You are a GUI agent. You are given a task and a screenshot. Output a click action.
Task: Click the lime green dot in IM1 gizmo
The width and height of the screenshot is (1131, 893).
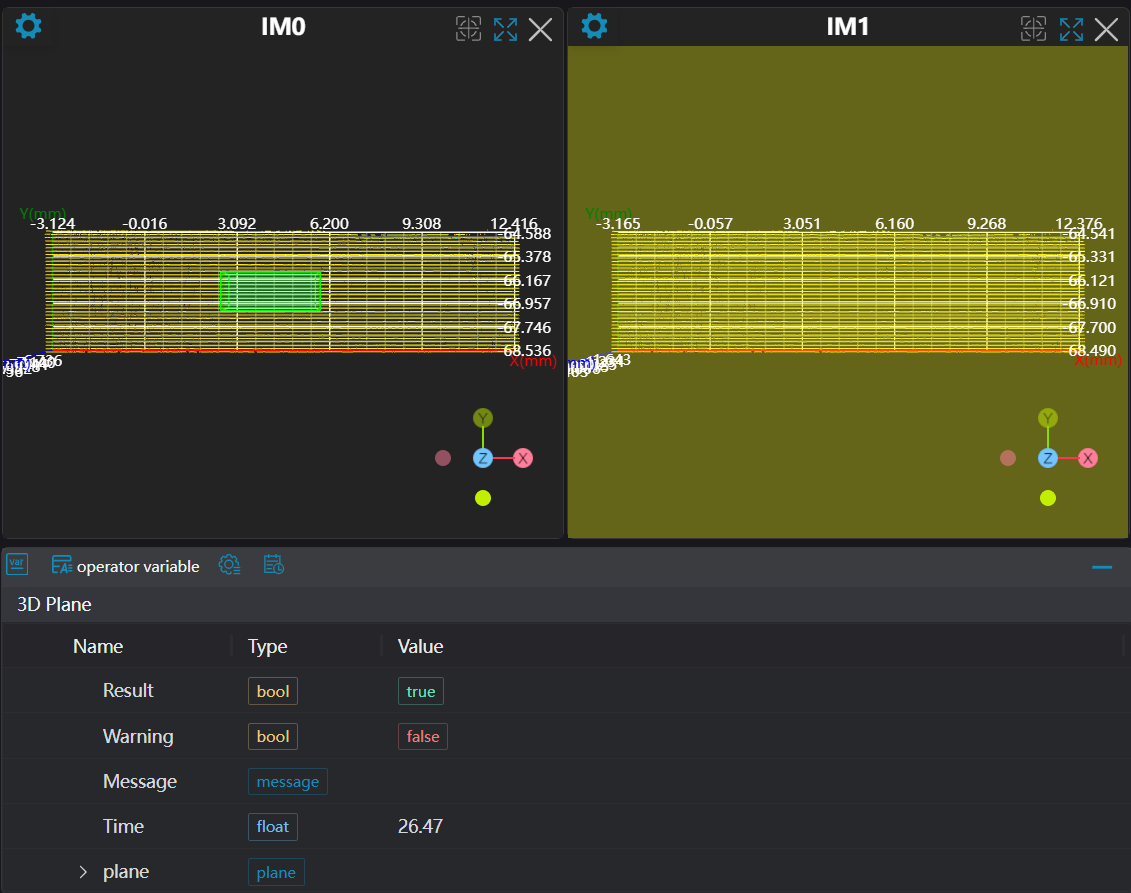click(1047, 498)
